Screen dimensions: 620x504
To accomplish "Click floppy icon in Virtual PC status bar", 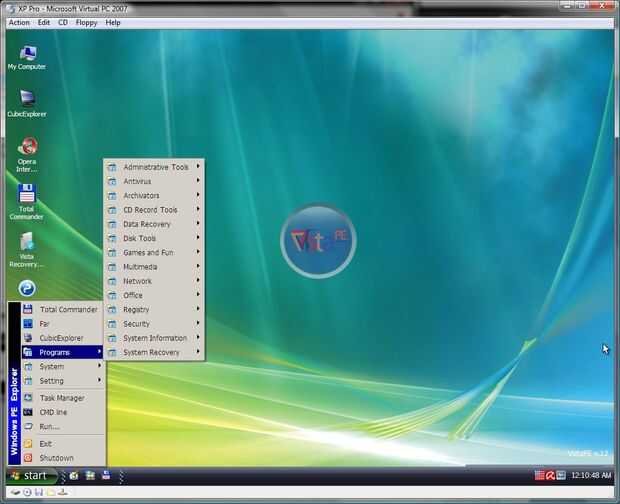I will click(39, 493).
